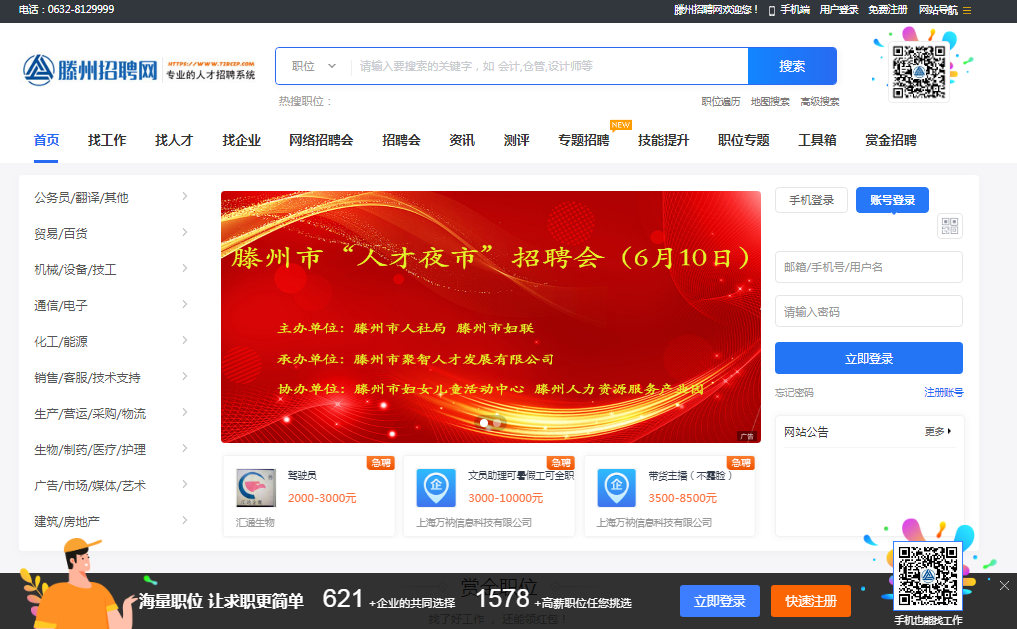Viewport: 1017px width, 629px height.
Task: Click the 急聘 badge on 文员助理 card
Action: pos(561,462)
